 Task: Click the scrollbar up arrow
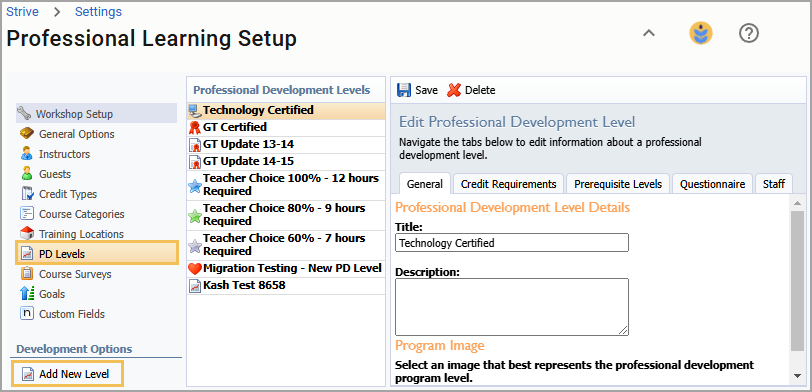click(x=797, y=202)
